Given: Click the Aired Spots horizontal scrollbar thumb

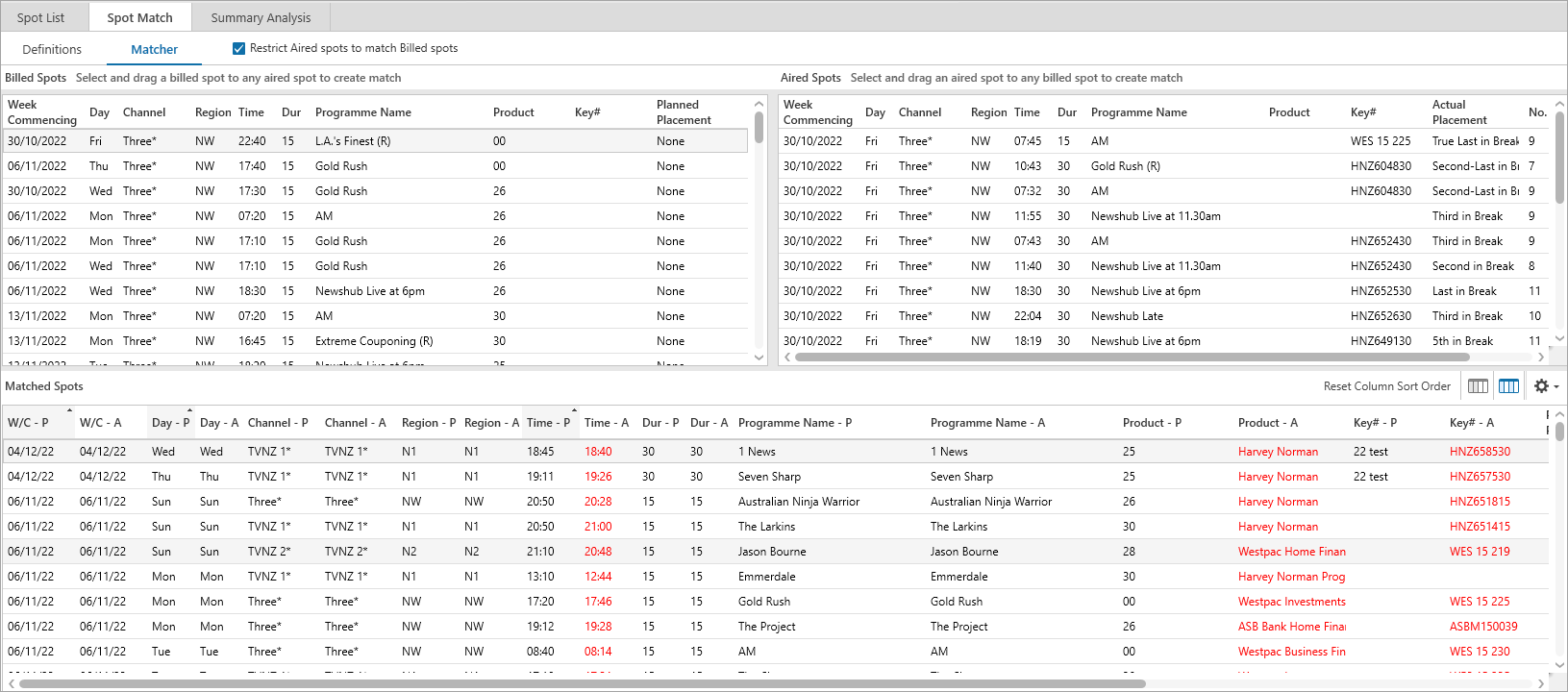Looking at the screenshot, I should coord(1132,357).
